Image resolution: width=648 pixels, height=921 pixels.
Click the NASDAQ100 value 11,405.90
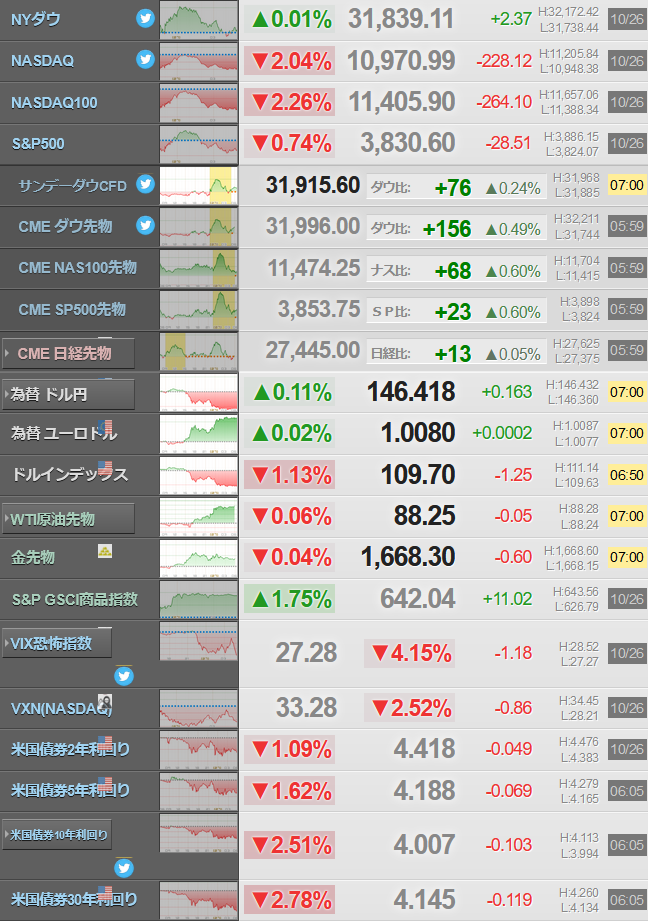click(x=402, y=102)
